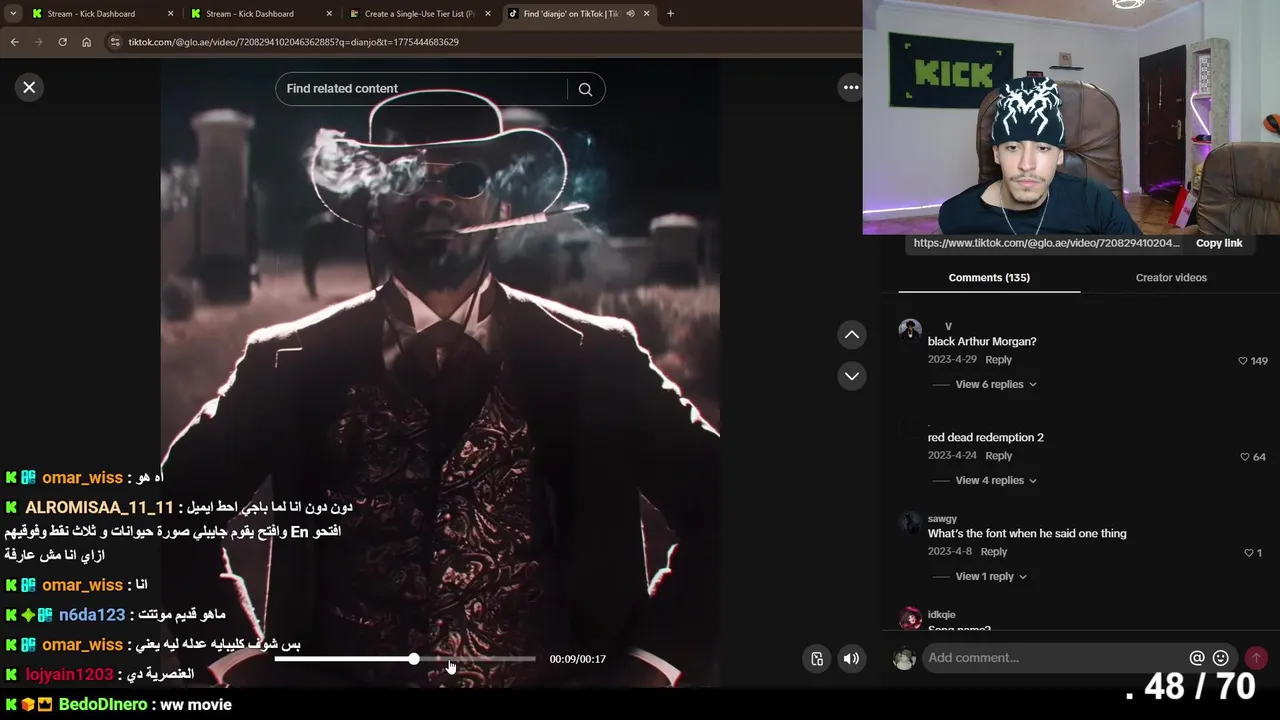Switch to Creator videos tab
This screenshot has height=720, width=1280.
coord(1171,277)
